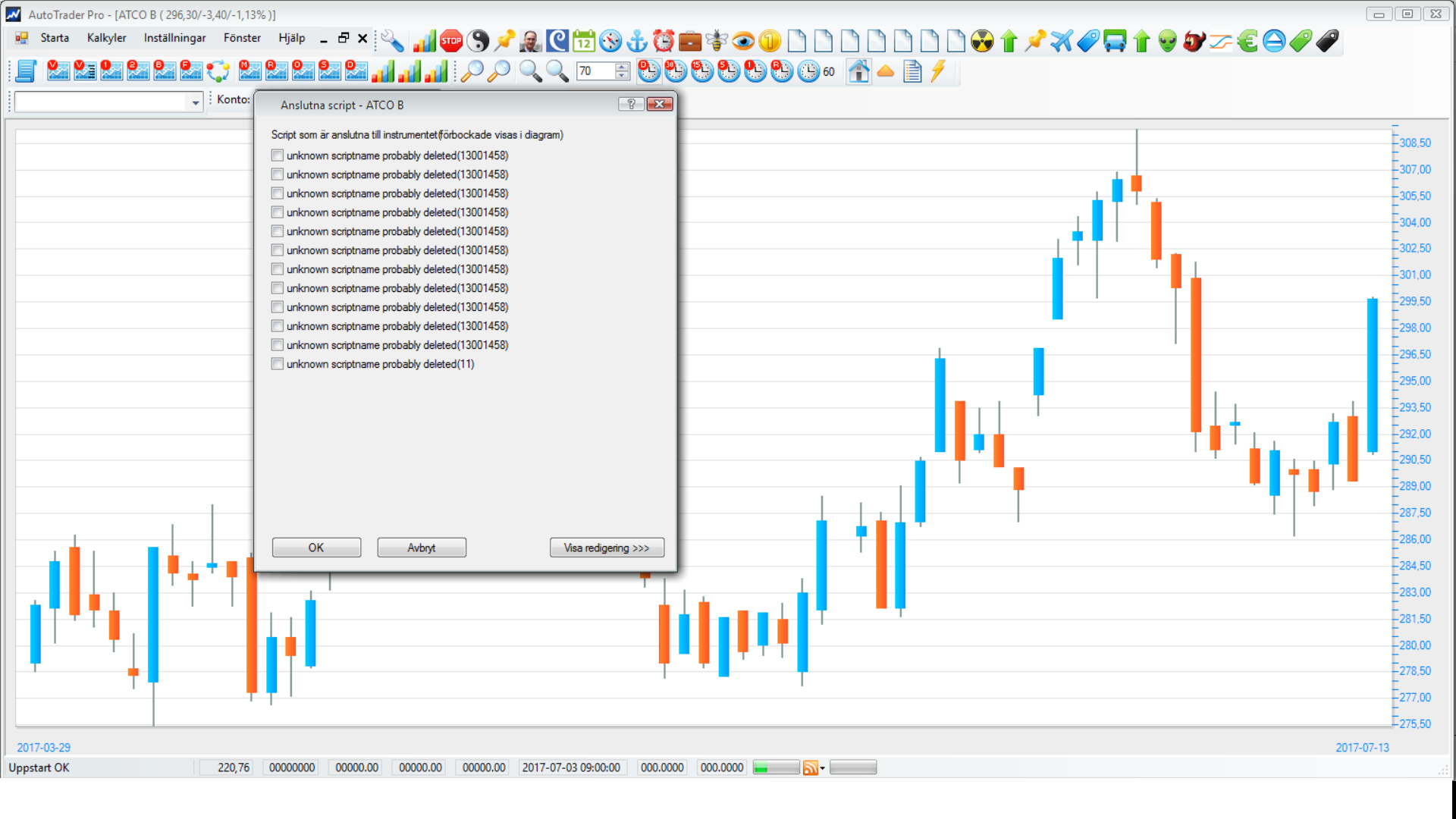Check the sixth unknown scriptname checkbox

coord(278,250)
